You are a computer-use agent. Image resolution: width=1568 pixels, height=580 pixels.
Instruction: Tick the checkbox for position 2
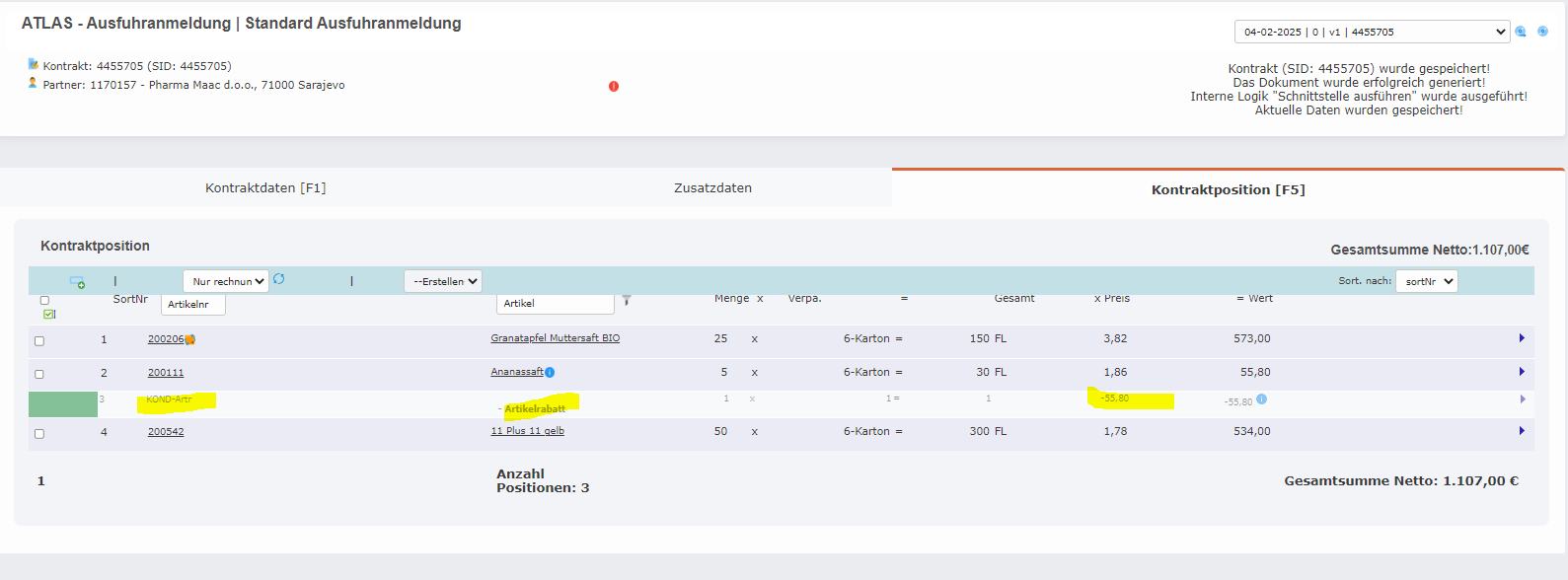(39, 375)
